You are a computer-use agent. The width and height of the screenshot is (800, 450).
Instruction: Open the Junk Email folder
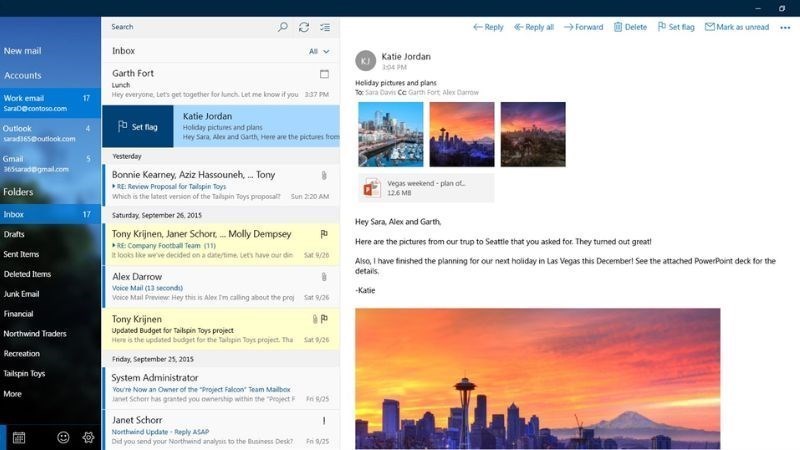click(21, 294)
